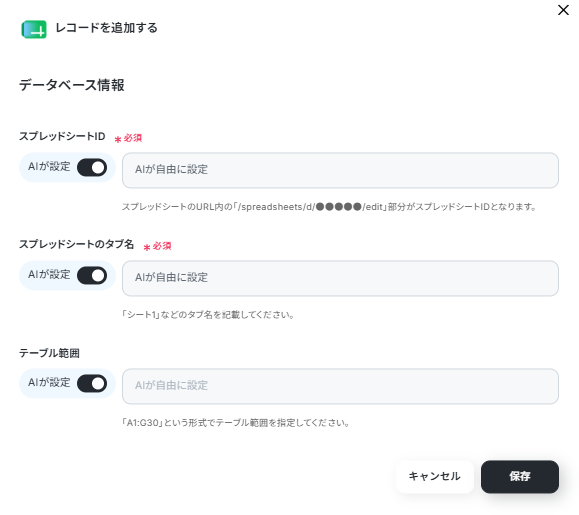
Task: Click the テーブル範囲 field label
Action: point(49,353)
